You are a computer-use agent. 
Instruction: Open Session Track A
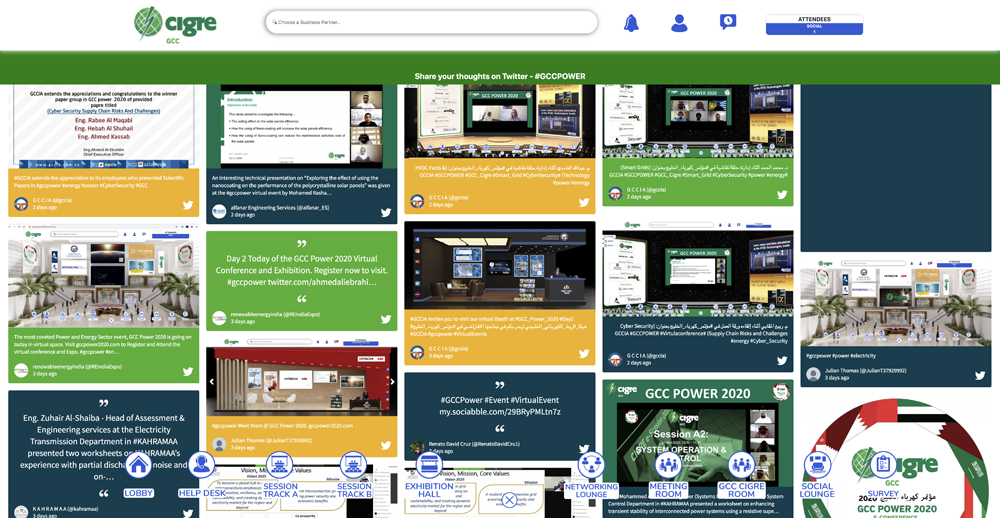pyautogui.click(x=280, y=465)
